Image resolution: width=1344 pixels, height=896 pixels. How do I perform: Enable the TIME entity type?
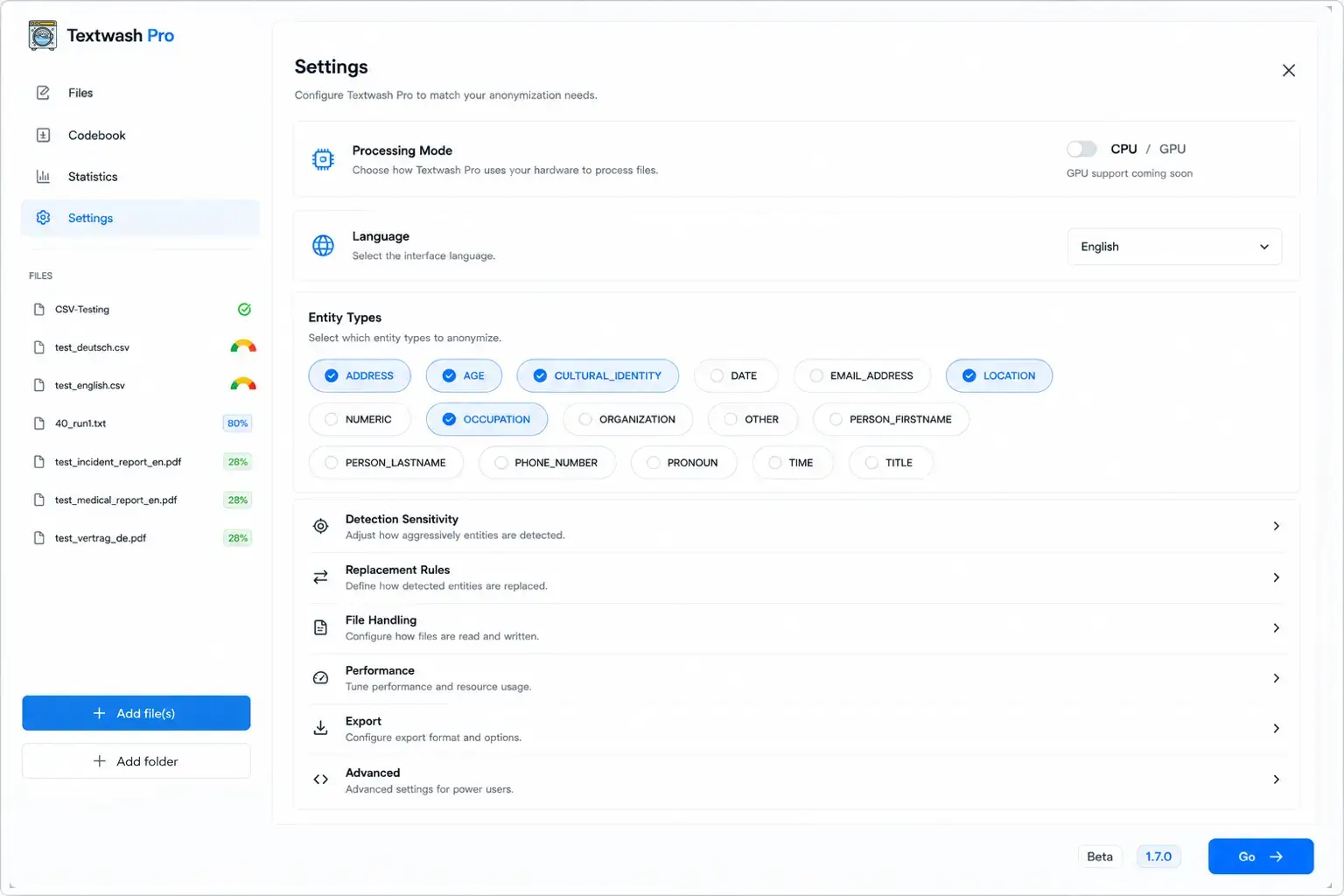pyautogui.click(x=792, y=463)
